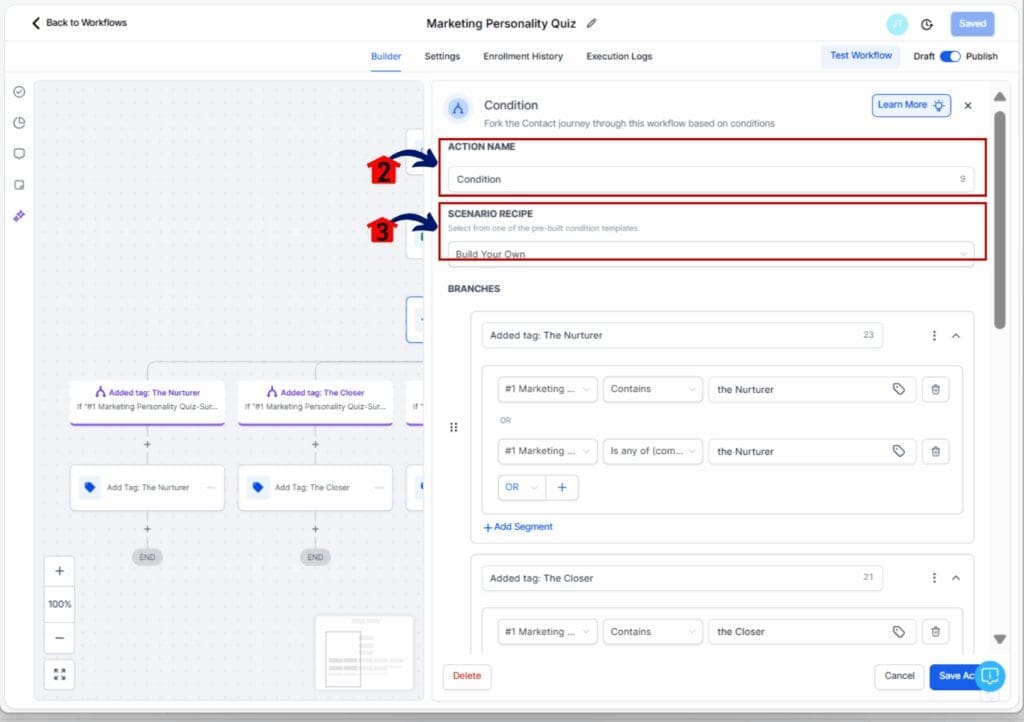Toggle the Draft/Publish switch

(949, 56)
